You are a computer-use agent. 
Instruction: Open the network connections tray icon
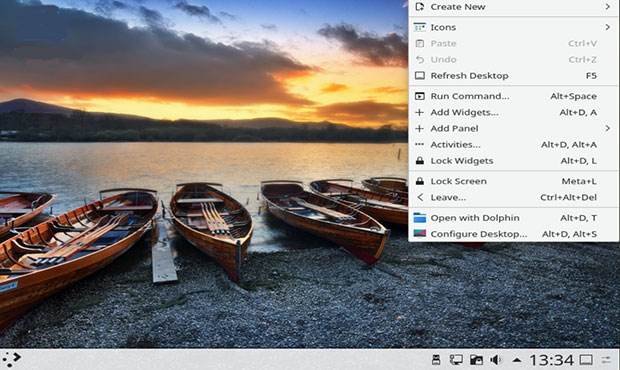(x=456, y=360)
